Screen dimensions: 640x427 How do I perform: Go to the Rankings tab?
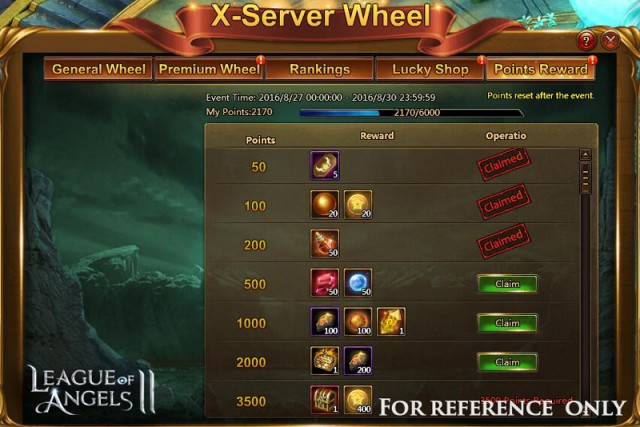tap(320, 69)
